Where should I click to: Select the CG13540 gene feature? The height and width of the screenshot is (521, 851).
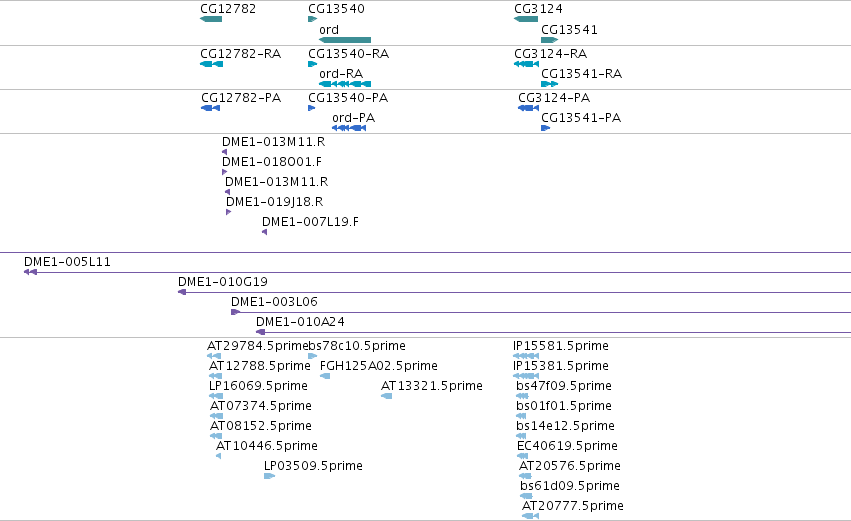click(313, 19)
